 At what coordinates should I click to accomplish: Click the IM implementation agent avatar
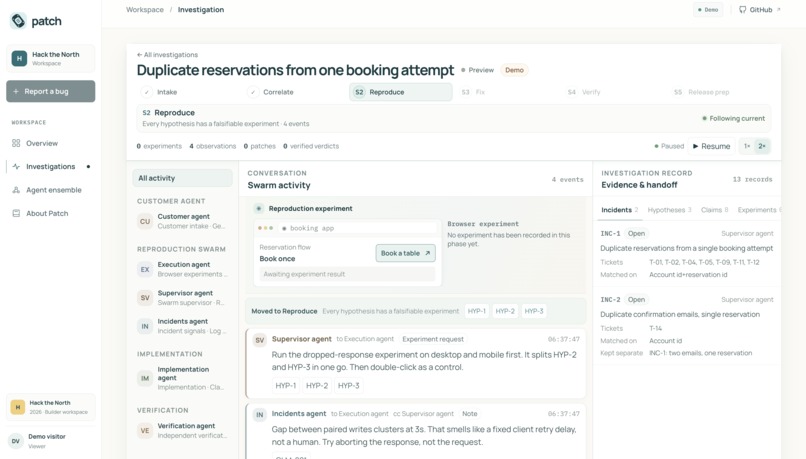tap(145, 378)
